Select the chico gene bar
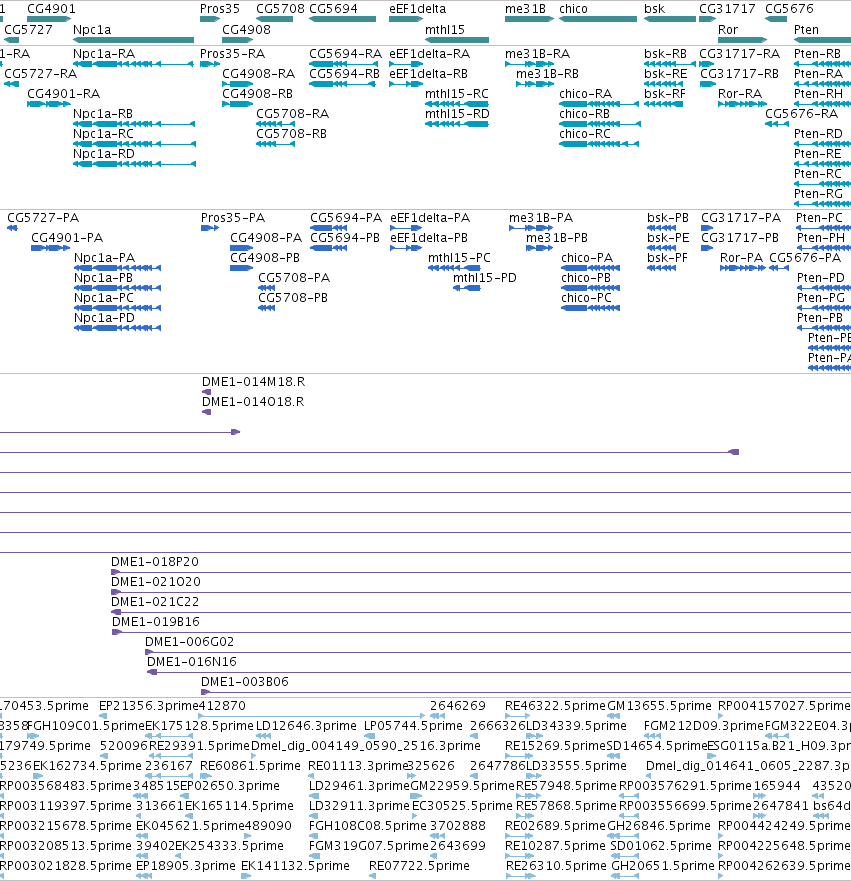 598,19
